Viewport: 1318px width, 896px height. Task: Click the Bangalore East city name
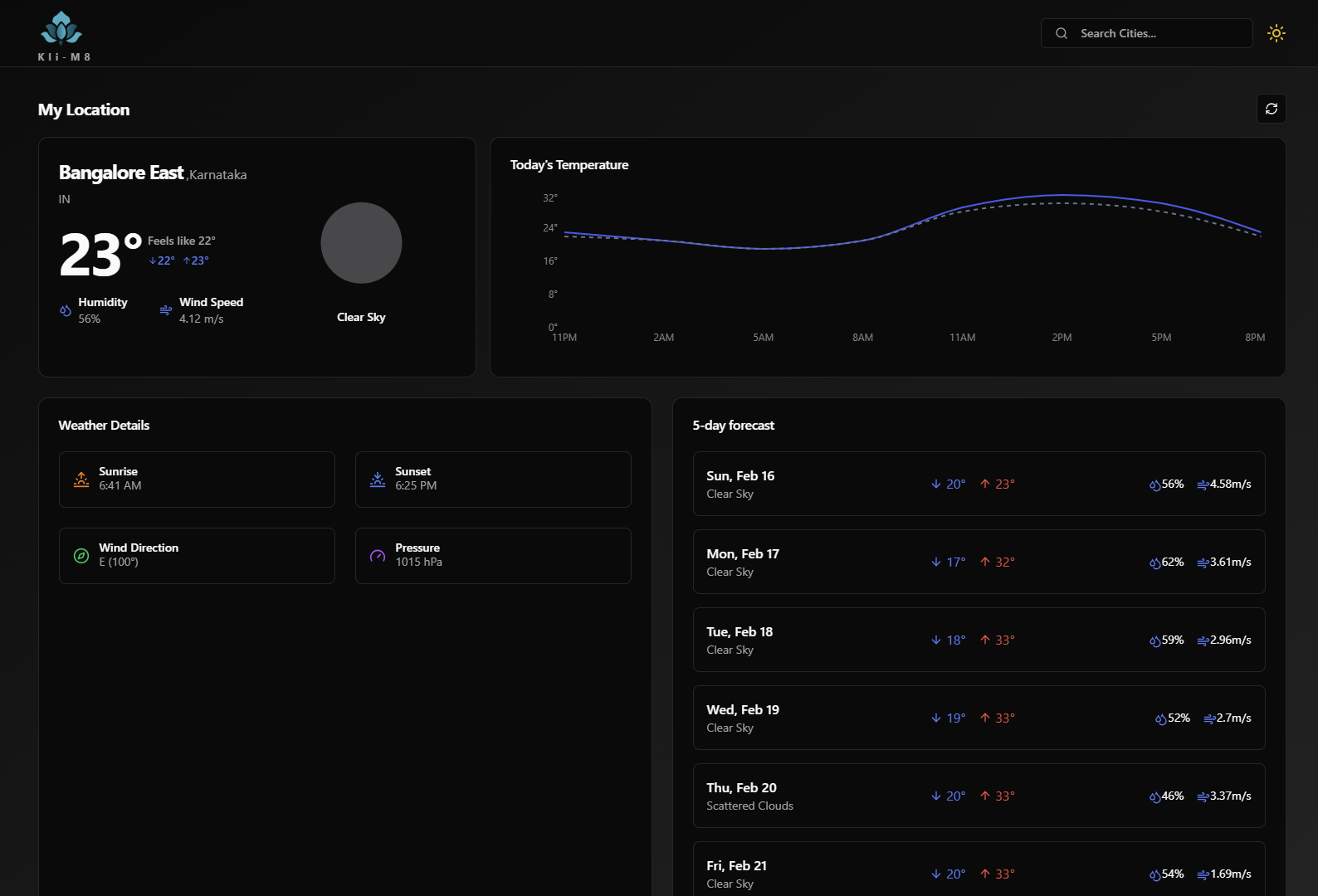[x=121, y=173]
